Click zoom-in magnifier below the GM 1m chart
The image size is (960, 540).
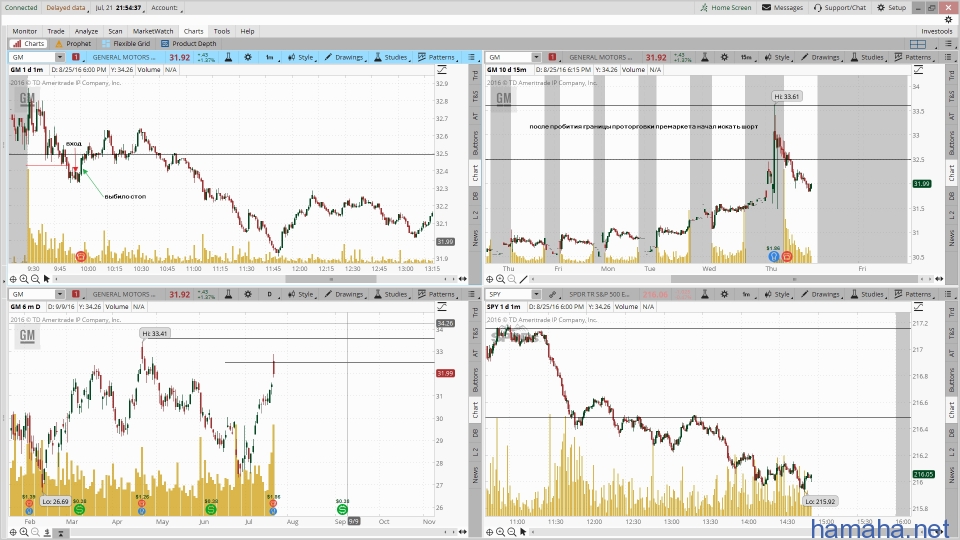[24, 279]
